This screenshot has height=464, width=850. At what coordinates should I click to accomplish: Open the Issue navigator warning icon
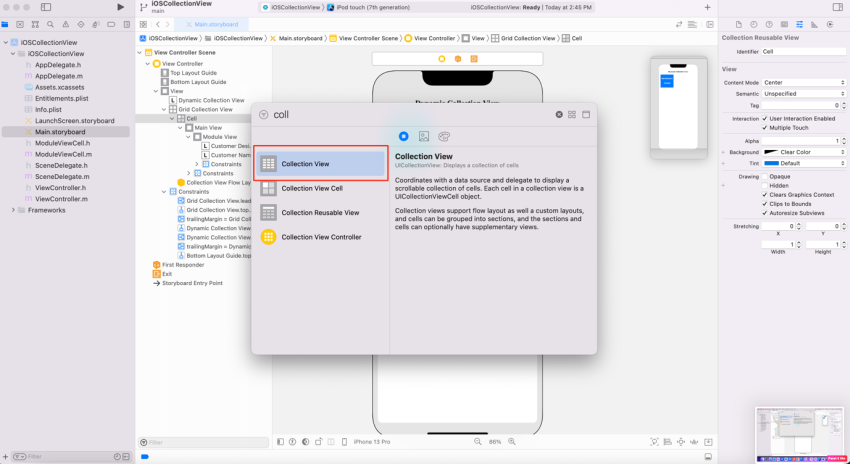pos(66,24)
